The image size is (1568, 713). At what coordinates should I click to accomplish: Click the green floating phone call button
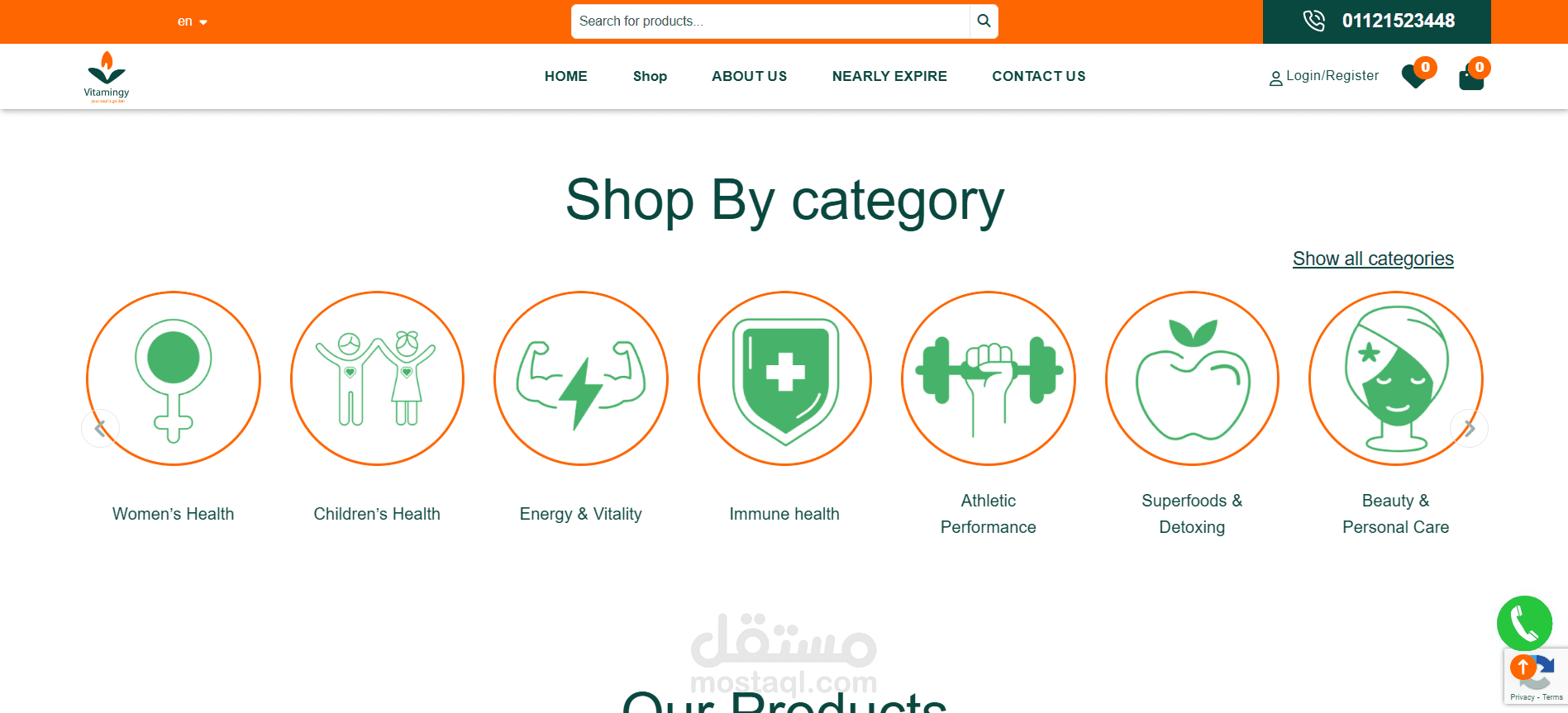tap(1524, 624)
